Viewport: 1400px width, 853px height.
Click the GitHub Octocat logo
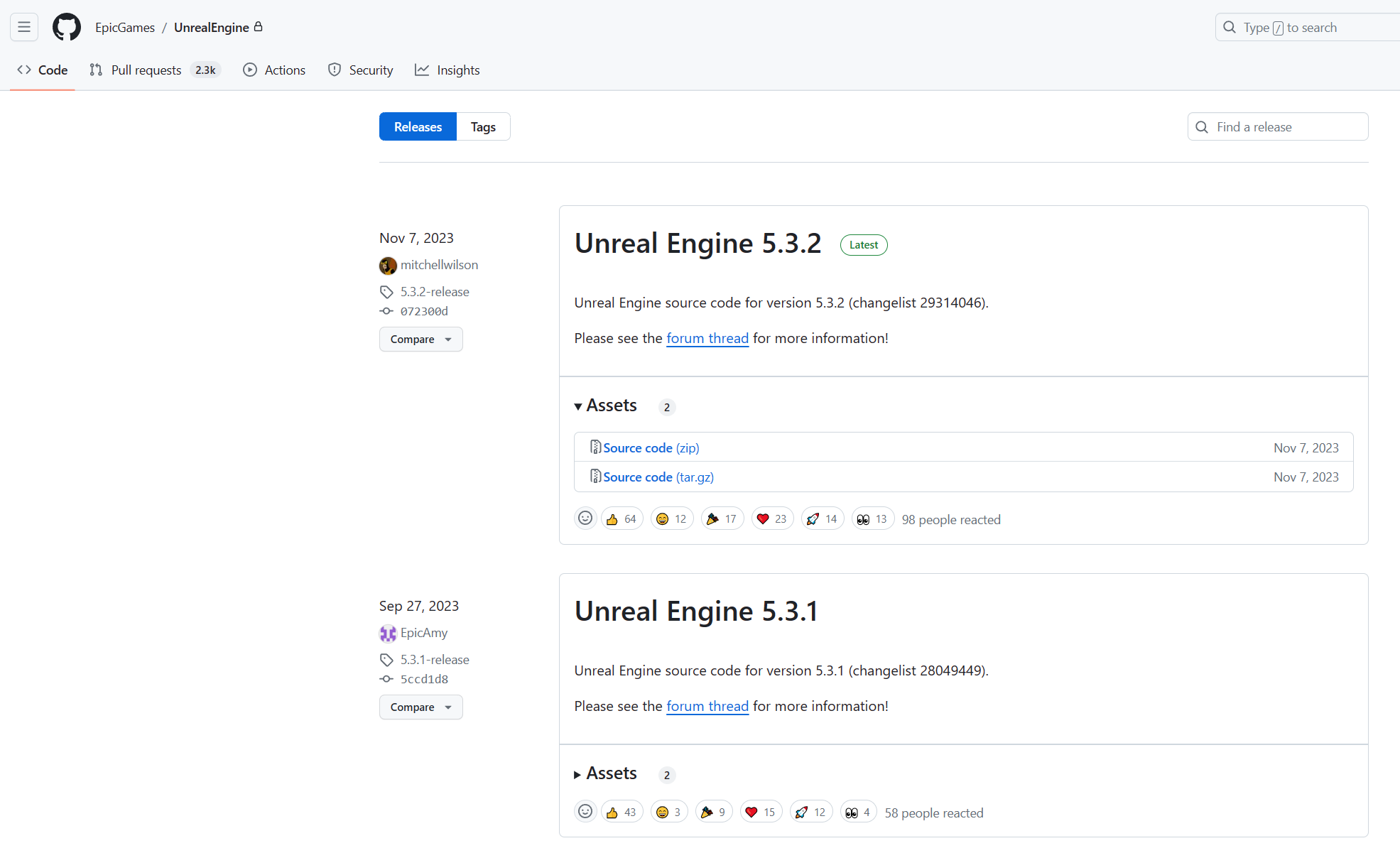coord(67,27)
